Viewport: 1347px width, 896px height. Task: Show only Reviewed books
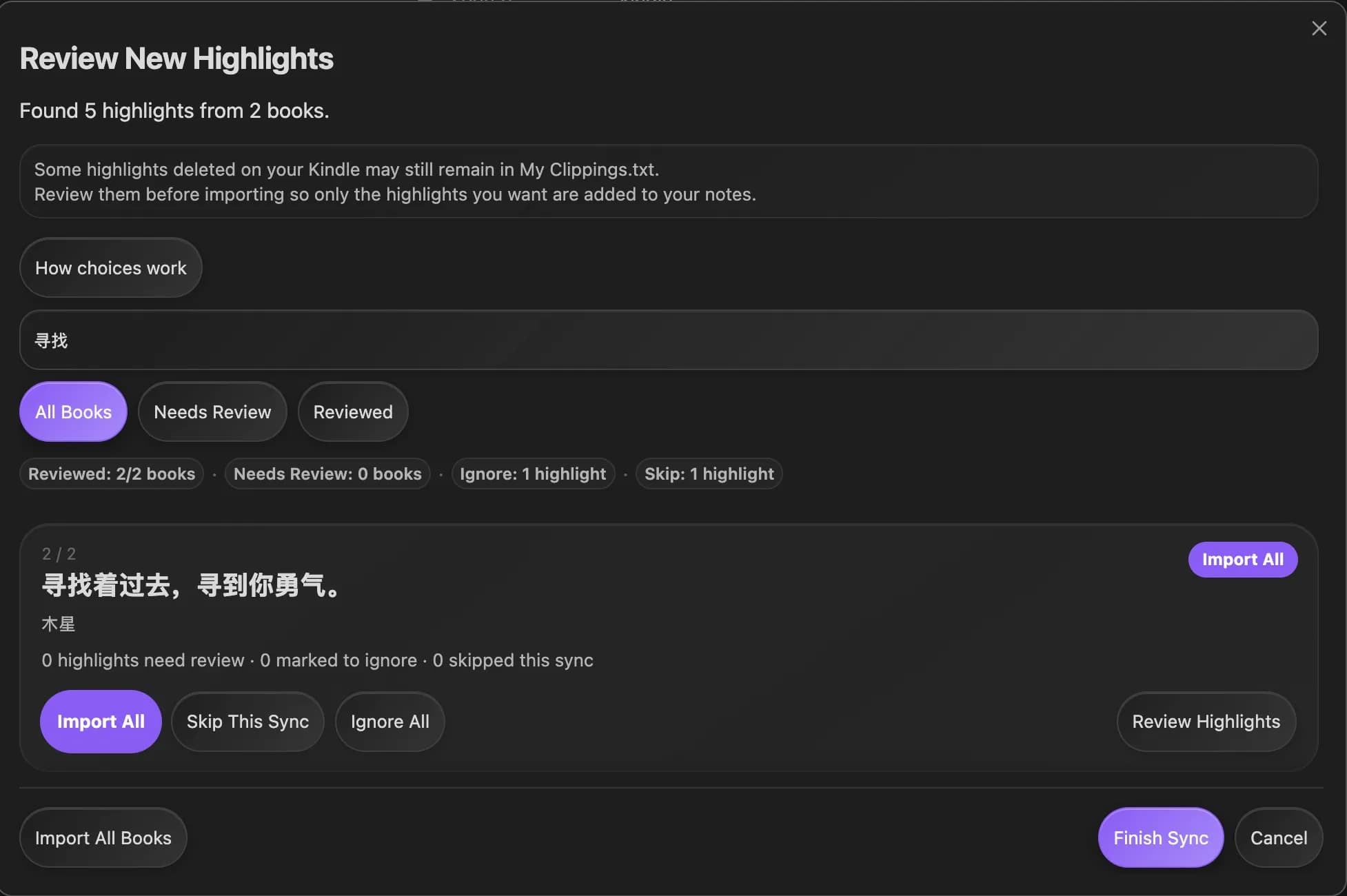[x=353, y=411]
